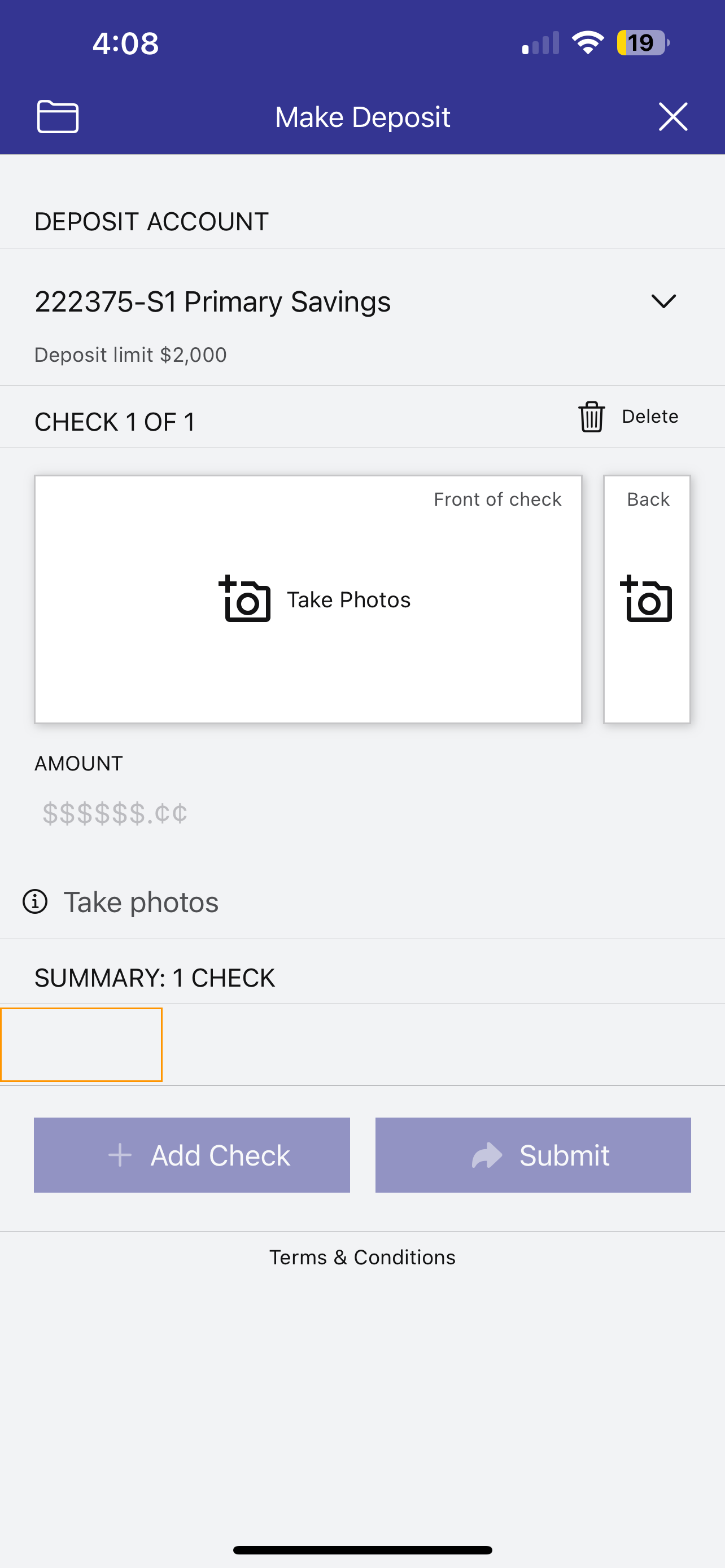Close the Make Deposit screen
This screenshot has height=1568, width=725.
[672, 116]
